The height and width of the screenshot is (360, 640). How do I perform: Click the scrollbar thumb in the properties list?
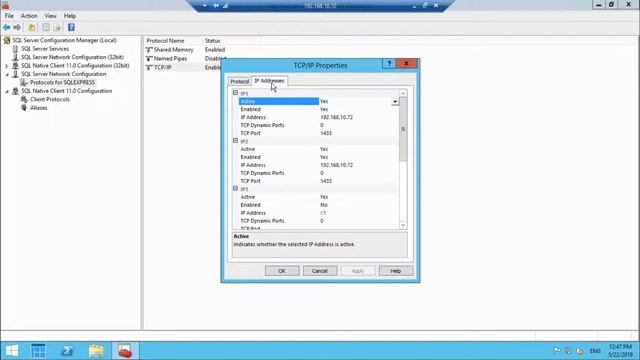[x=403, y=129]
